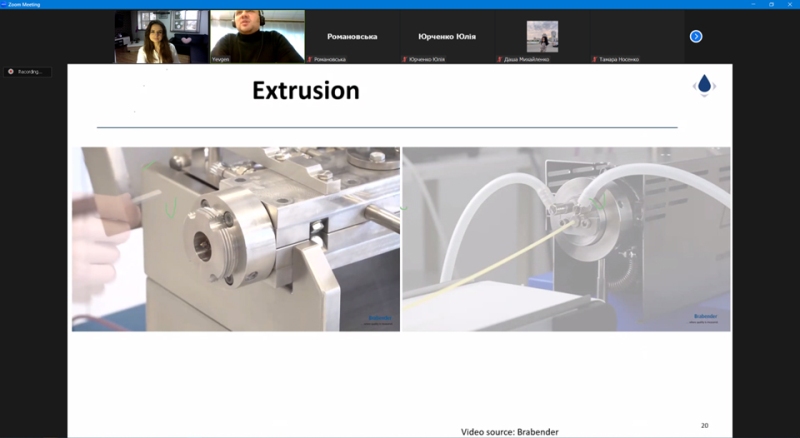Select the Романовська participant tile
The image size is (800, 438).
[352, 36]
